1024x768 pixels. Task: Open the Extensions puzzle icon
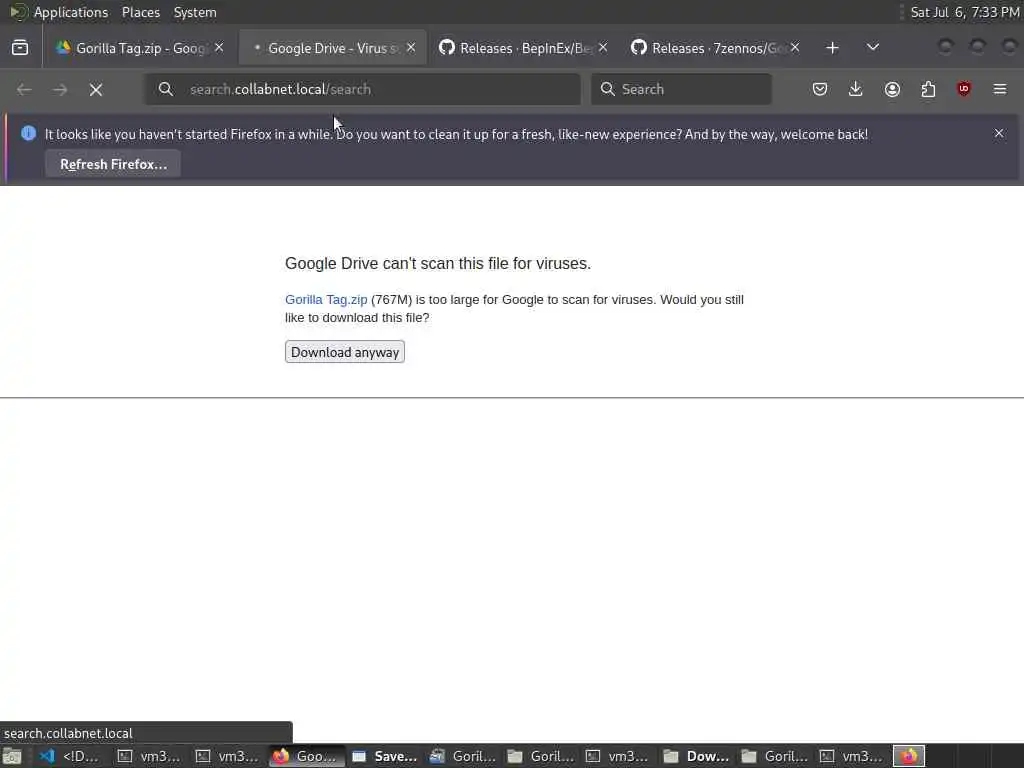coord(928,89)
